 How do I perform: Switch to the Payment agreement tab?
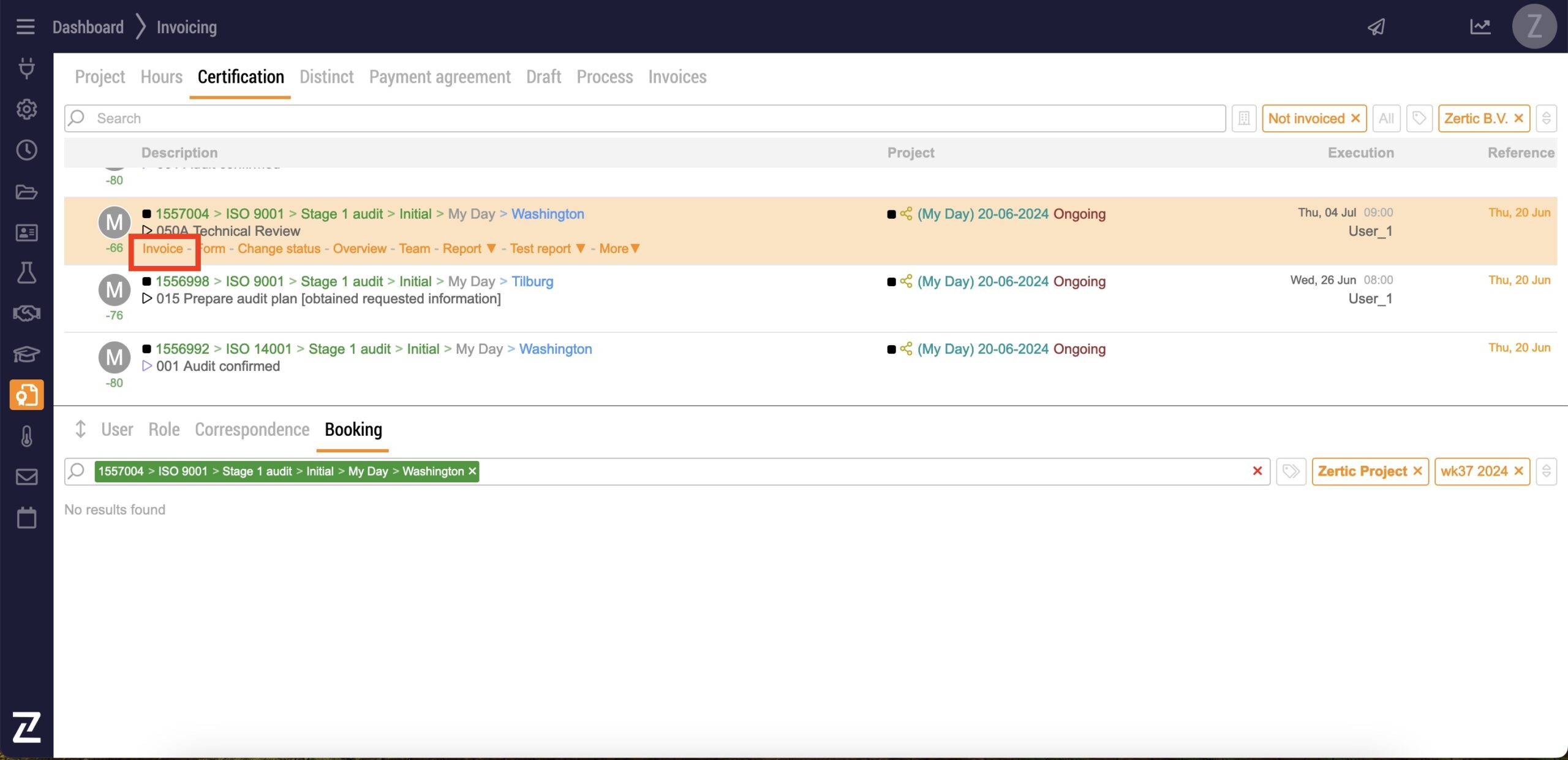click(x=439, y=77)
